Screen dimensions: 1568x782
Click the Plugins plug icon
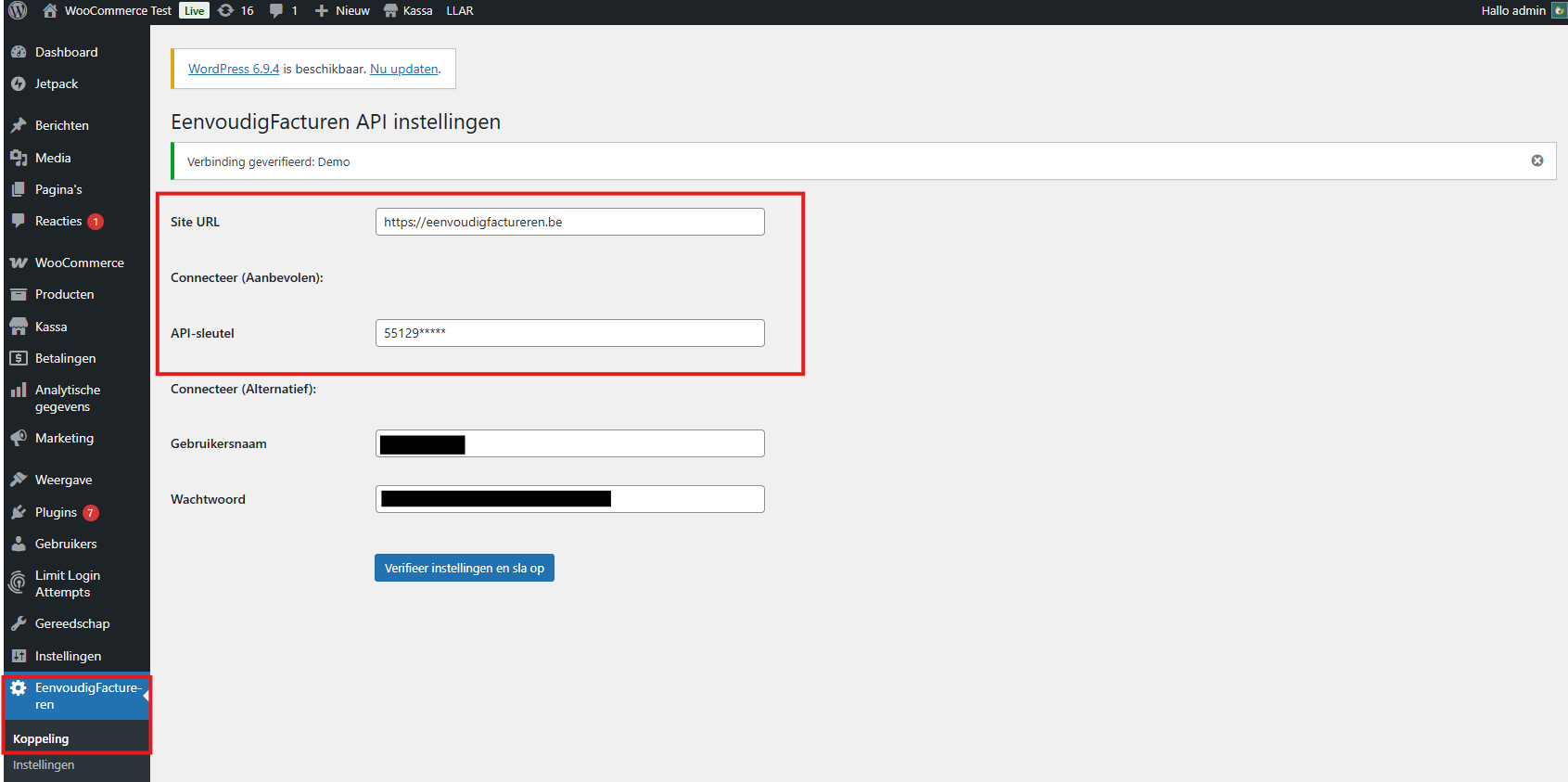(19, 512)
